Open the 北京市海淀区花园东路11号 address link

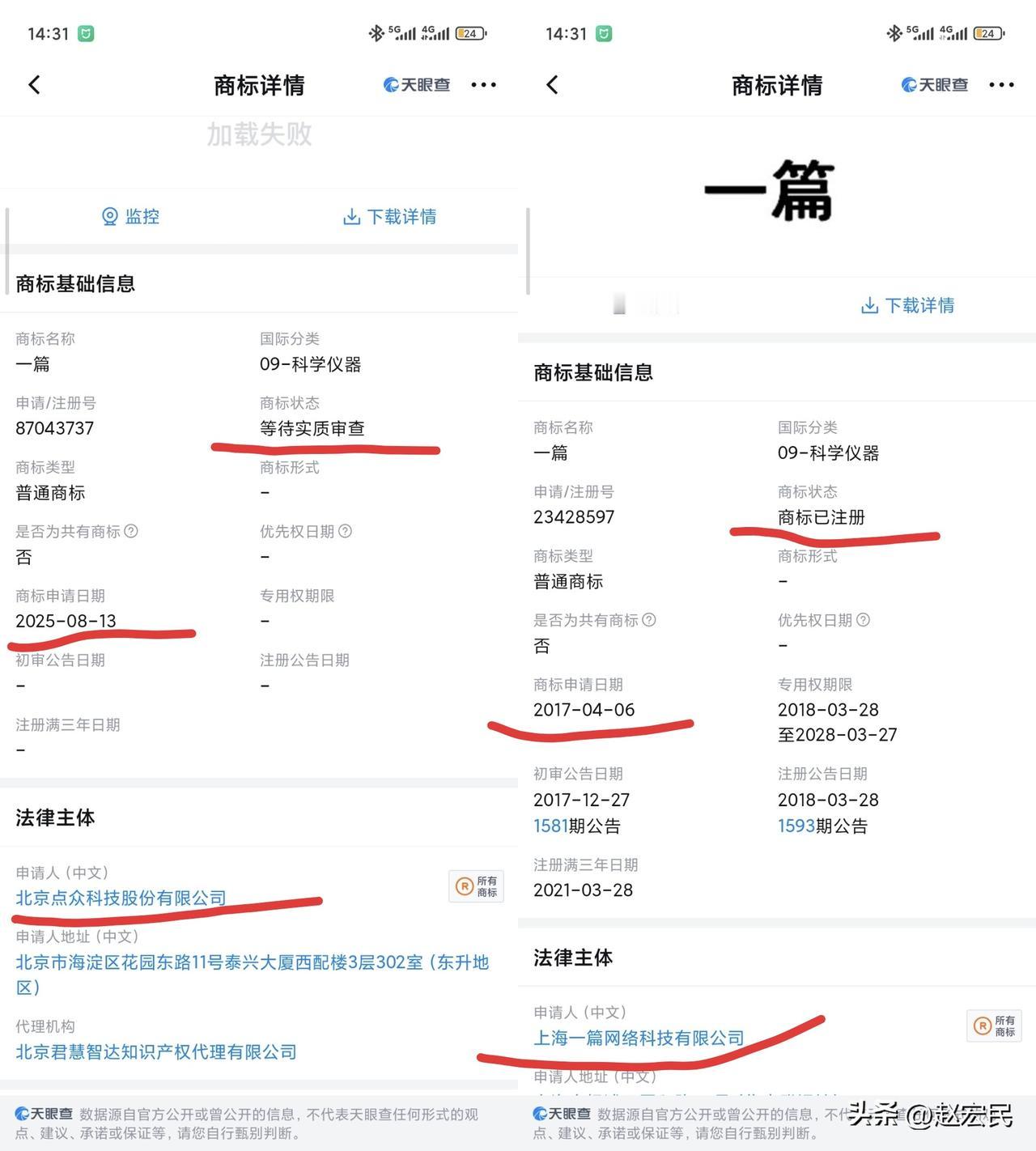pos(253,975)
